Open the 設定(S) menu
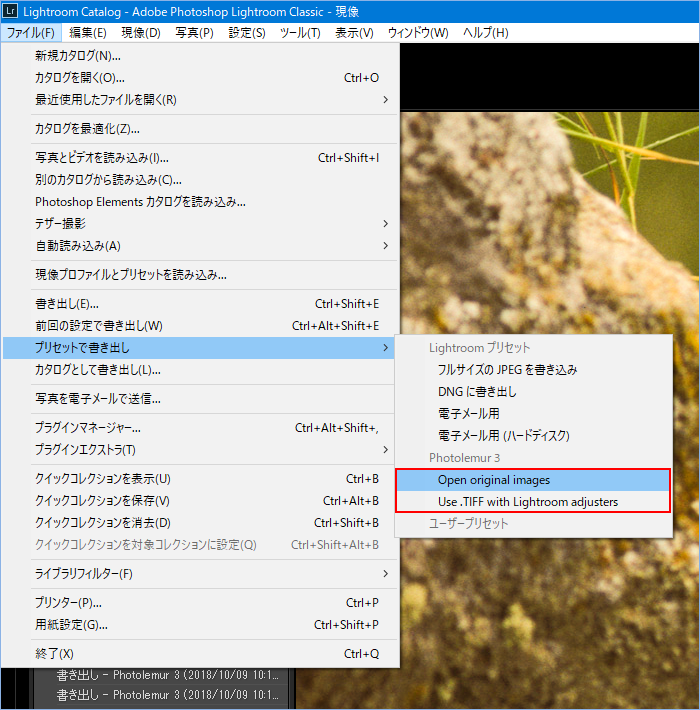Image resolution: width=700 pixels, height=710 pixels. click(247, 33)
